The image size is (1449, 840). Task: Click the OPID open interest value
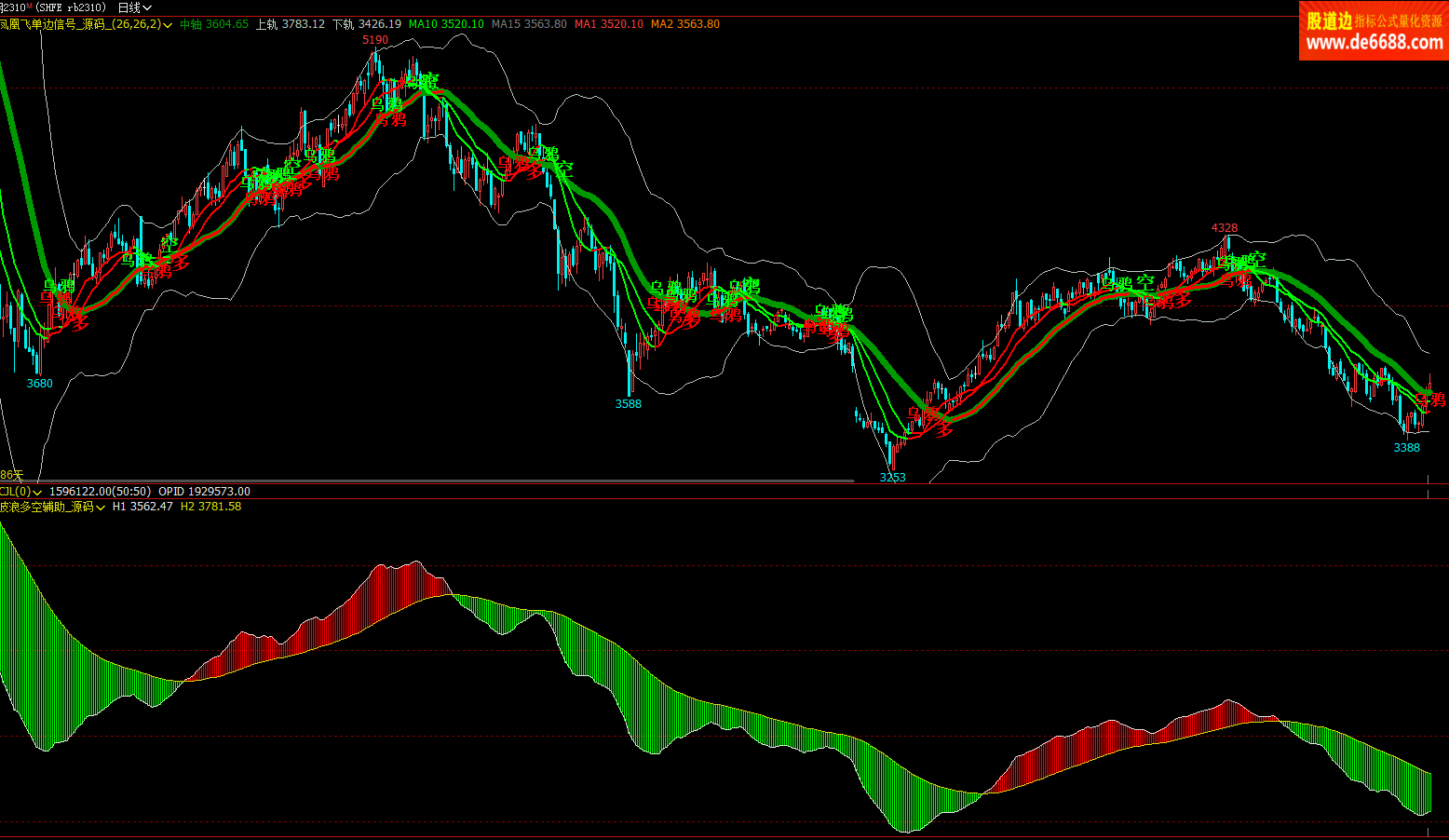(204, 492)
